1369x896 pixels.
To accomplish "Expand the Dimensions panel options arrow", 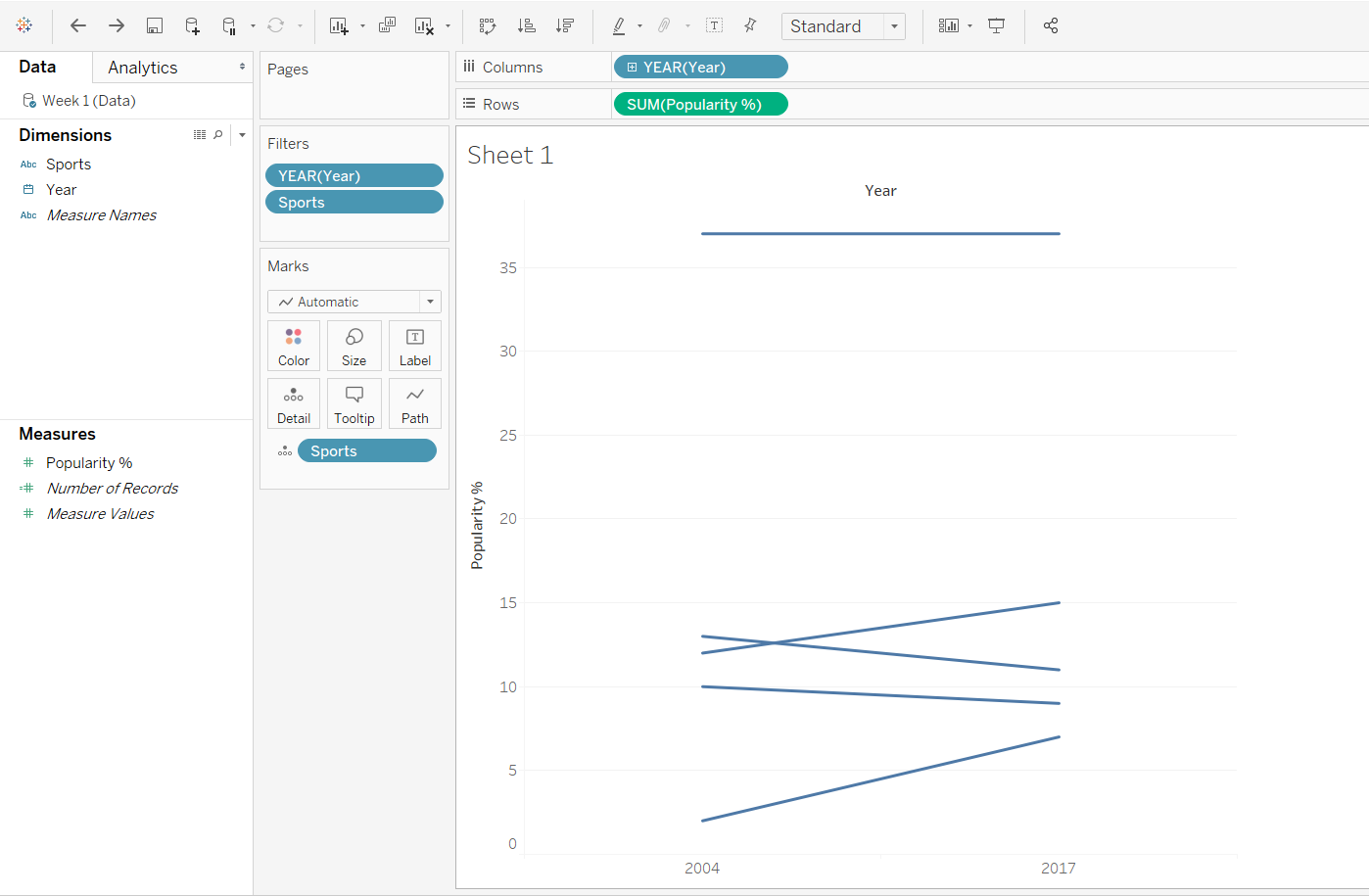I will point(241,134).
